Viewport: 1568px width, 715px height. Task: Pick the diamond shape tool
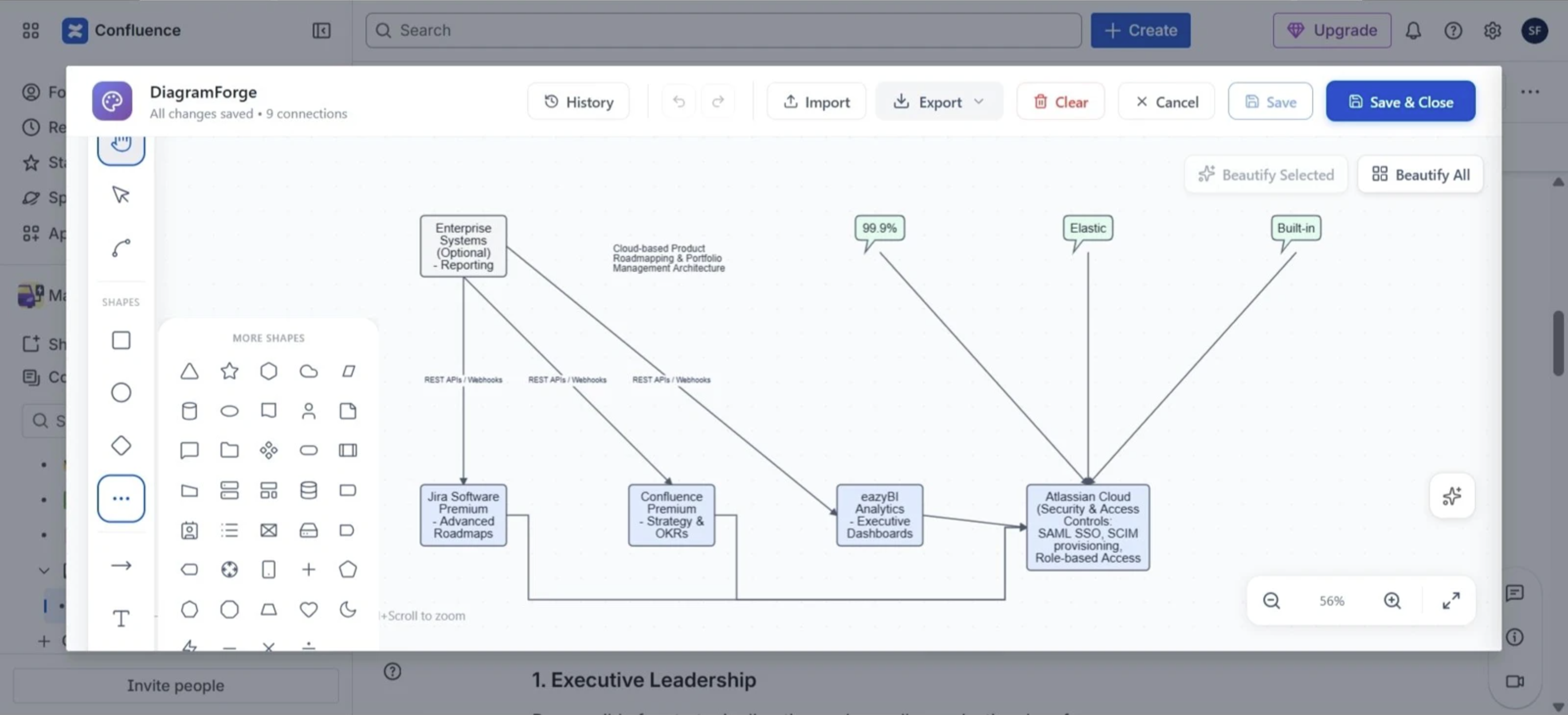pyautogui.click(x=121, y=446)
